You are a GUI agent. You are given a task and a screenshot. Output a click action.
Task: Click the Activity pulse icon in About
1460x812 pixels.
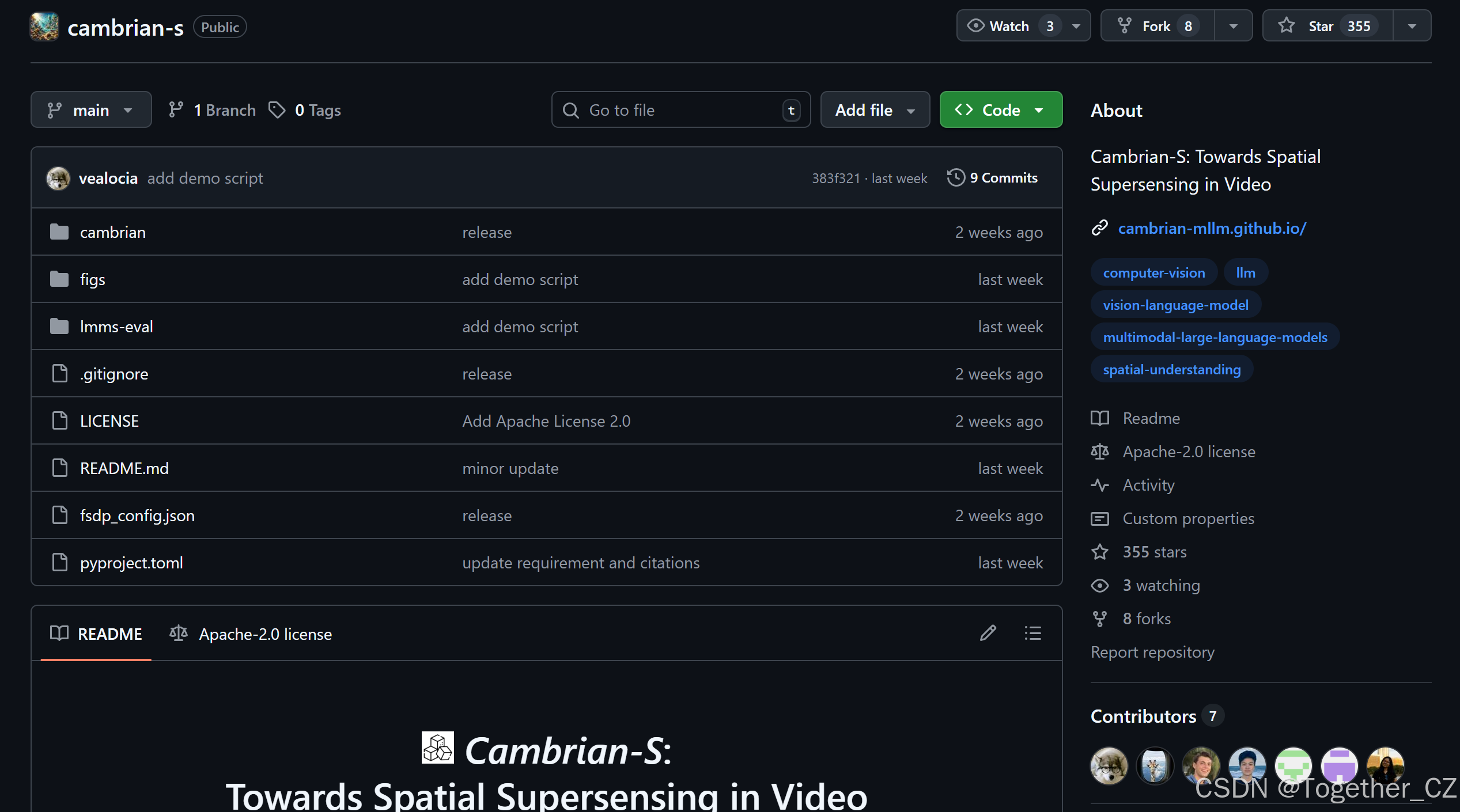click(x=1099, y=485)
